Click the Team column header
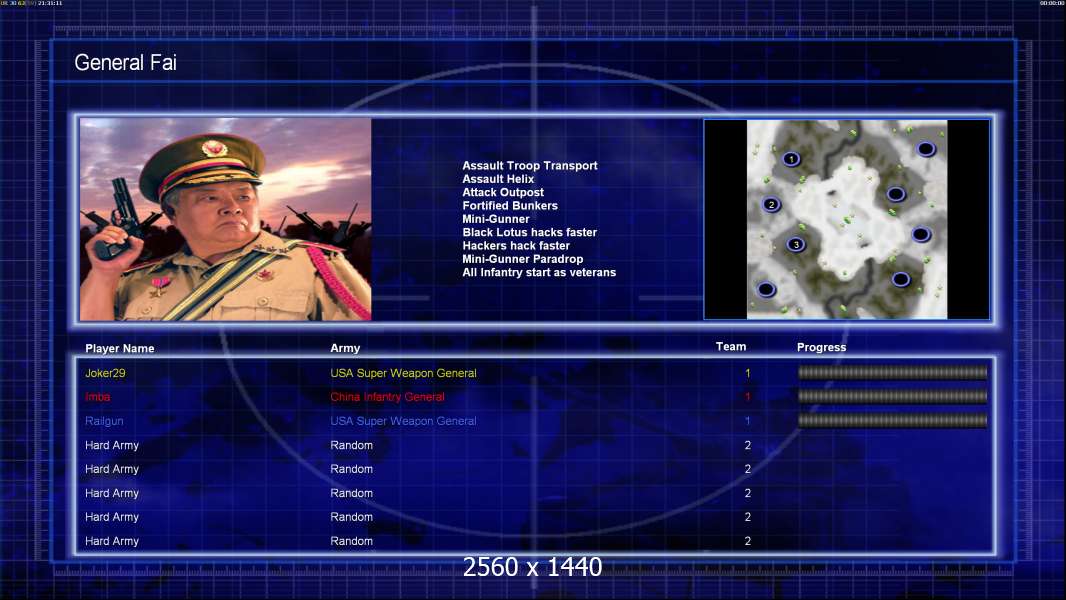 pos(731,347)
